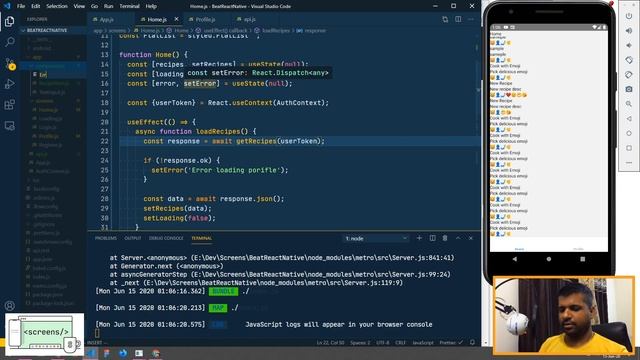Maximize the panel with chevron up
This screenshot has height=360, width=640.
458,238
